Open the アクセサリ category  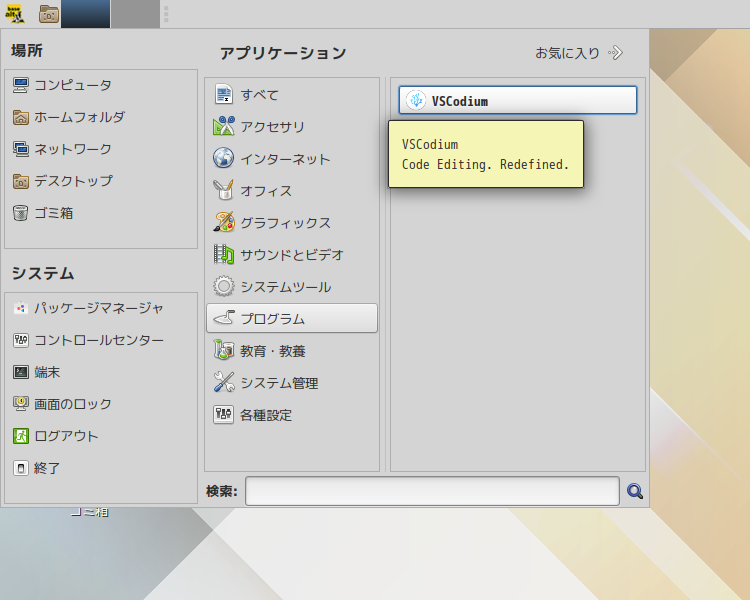[x=292, y=127]
